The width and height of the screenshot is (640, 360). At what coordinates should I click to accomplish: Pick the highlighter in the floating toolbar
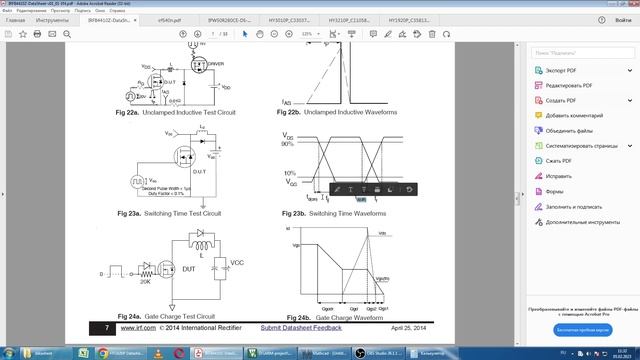[337, 189]
